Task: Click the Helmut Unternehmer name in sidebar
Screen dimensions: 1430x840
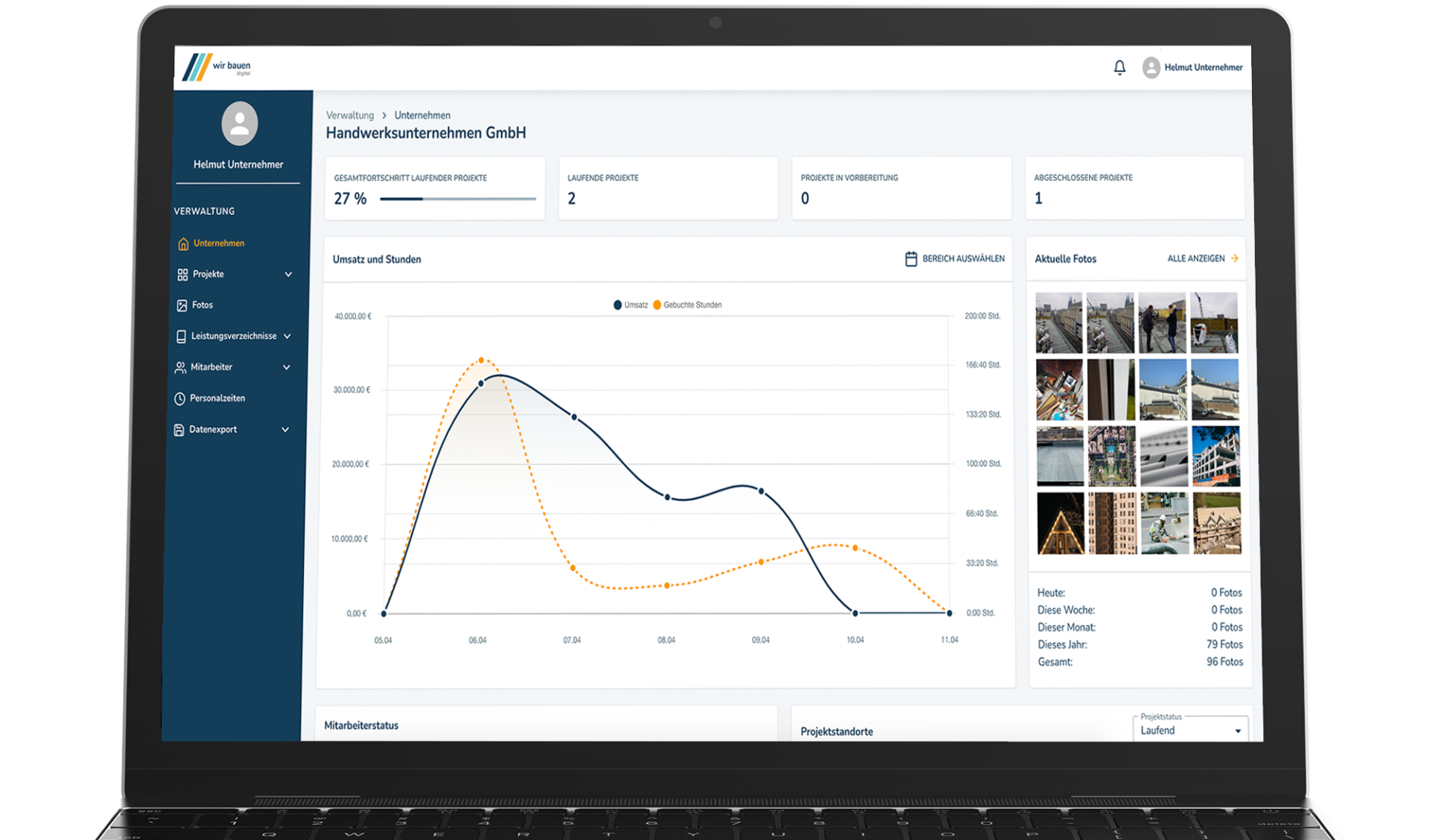Action: click(238, 165)
